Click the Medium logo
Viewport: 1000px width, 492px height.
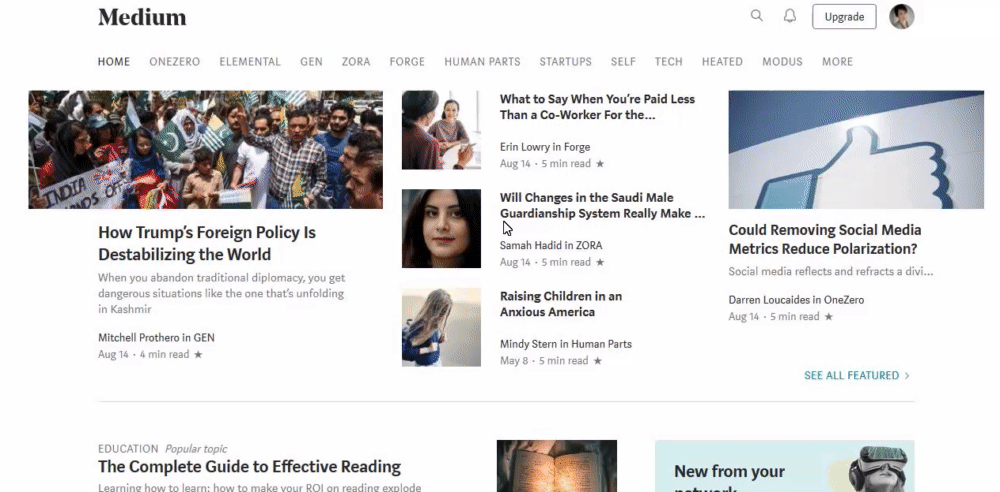tap(142, 17)
